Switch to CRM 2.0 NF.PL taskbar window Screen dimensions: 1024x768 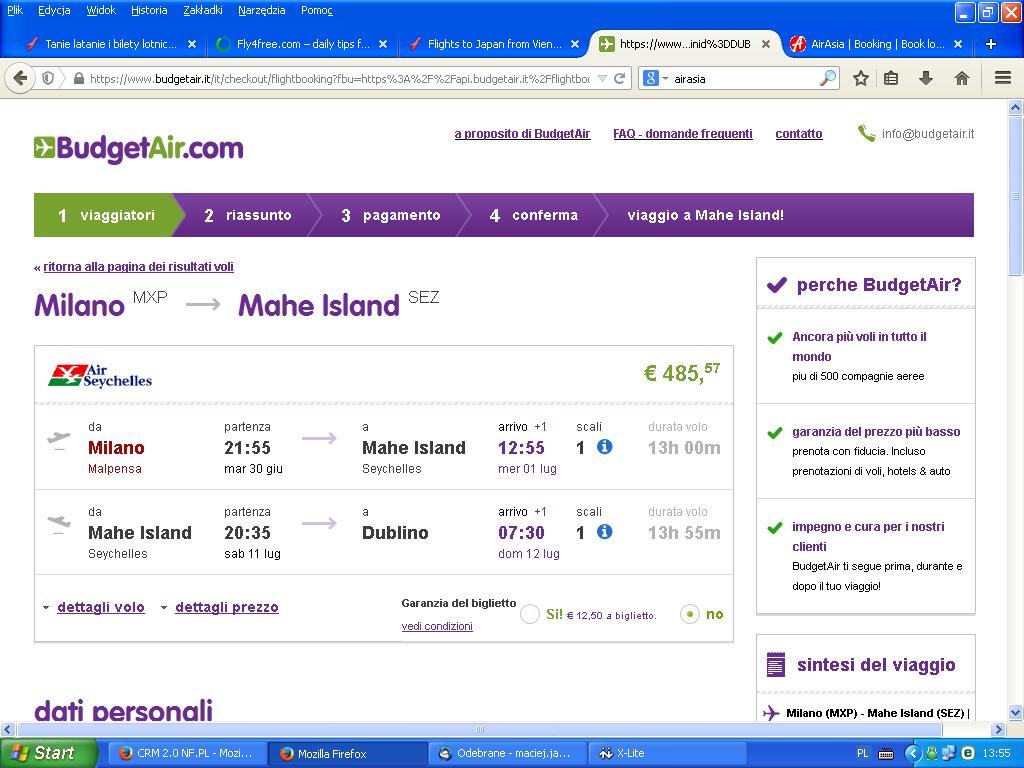pyautogui.click(x=187, y=753)
